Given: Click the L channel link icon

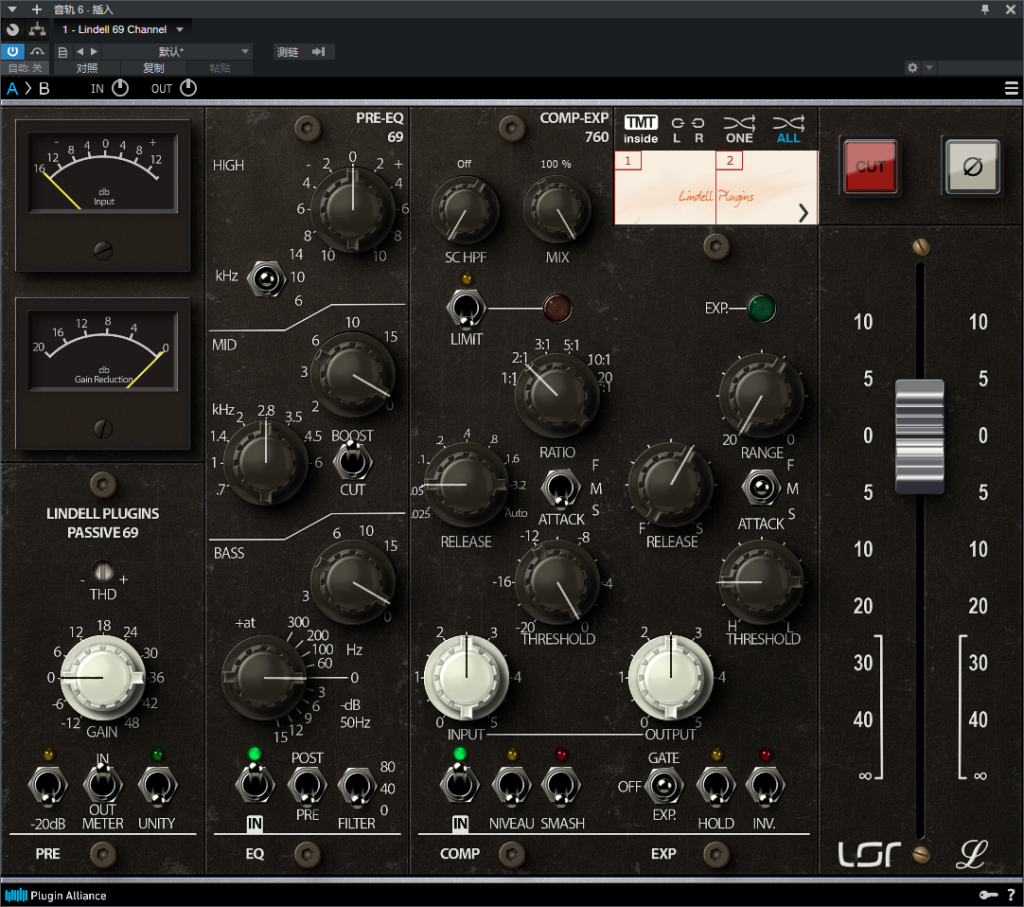Looking at the screenshot, I should (x=677, y=129).
